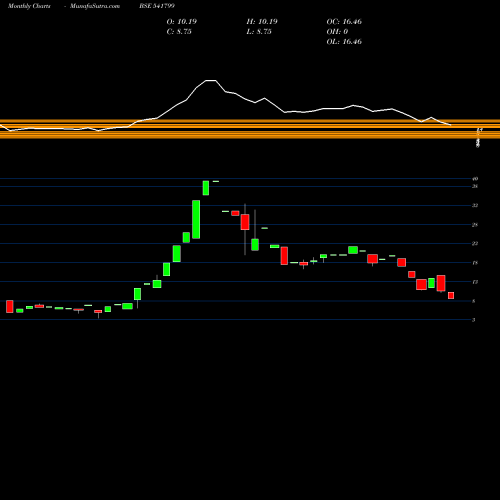Click the 28 price axis label
The width and height of the screenshot is (500, 500).
coord(475,225)
